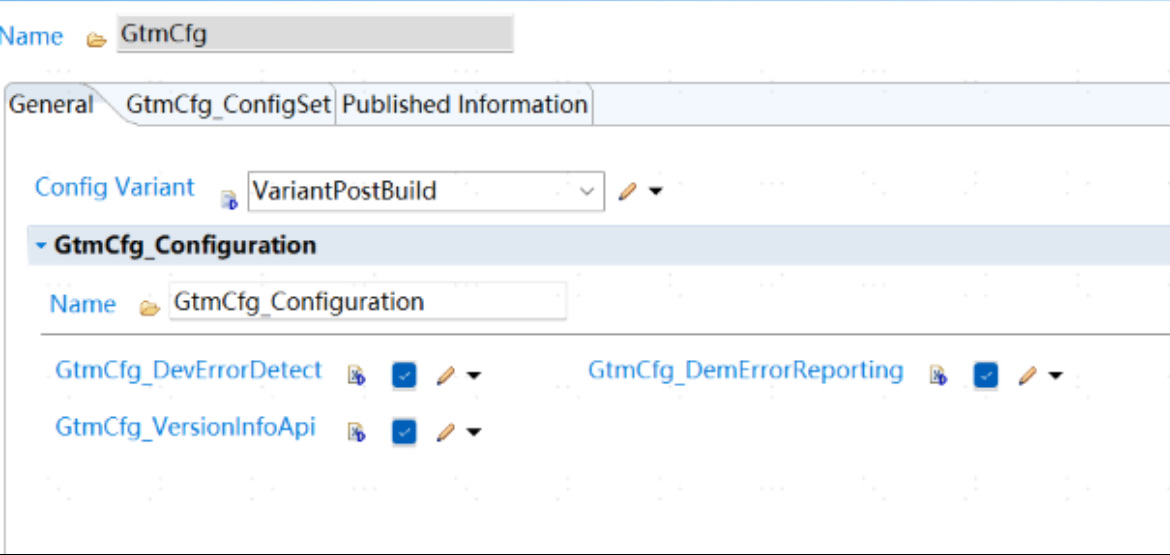Click the folder icon beside GtmCfg_Configuration name field
The width and height of the screenshot is (1170, 555).
(150, 308)
